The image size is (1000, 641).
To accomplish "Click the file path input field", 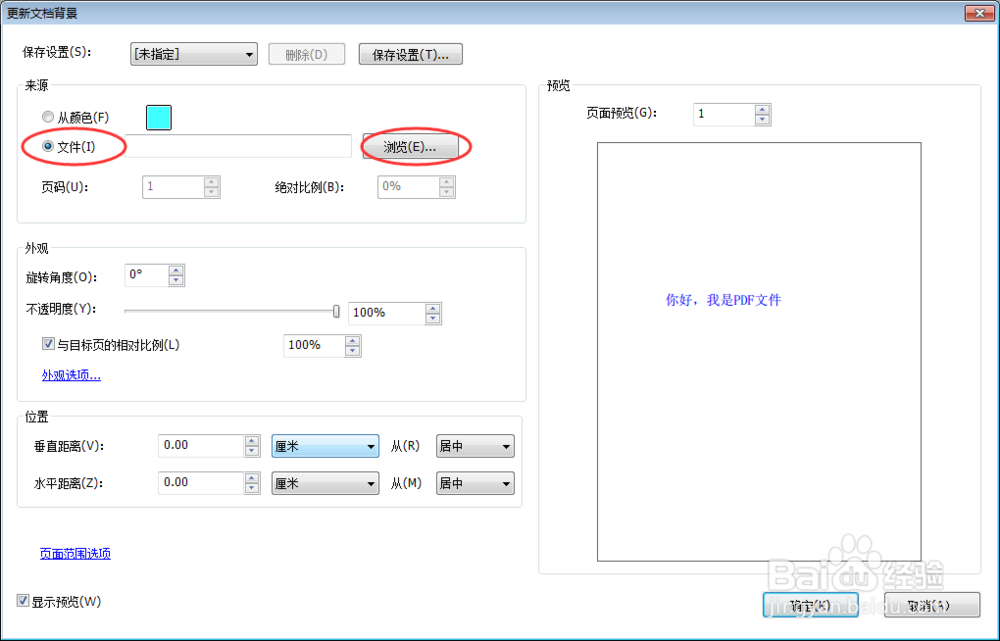I will (x=238, y=146).
